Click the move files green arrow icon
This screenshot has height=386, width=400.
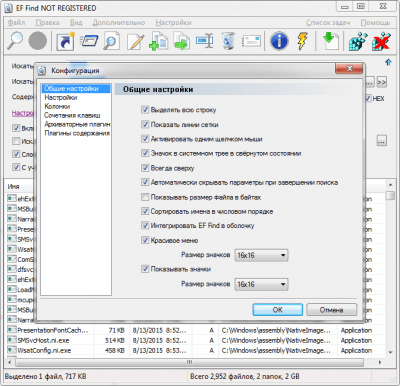pyautogui.click(x=182, y=41)
